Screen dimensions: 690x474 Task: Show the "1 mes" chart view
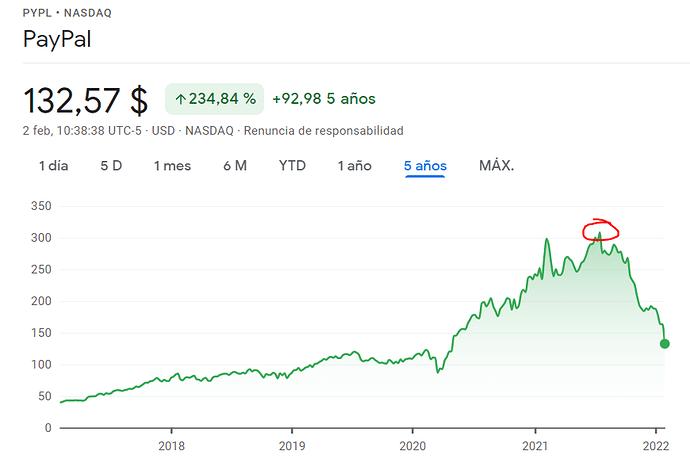pos(172,165)
